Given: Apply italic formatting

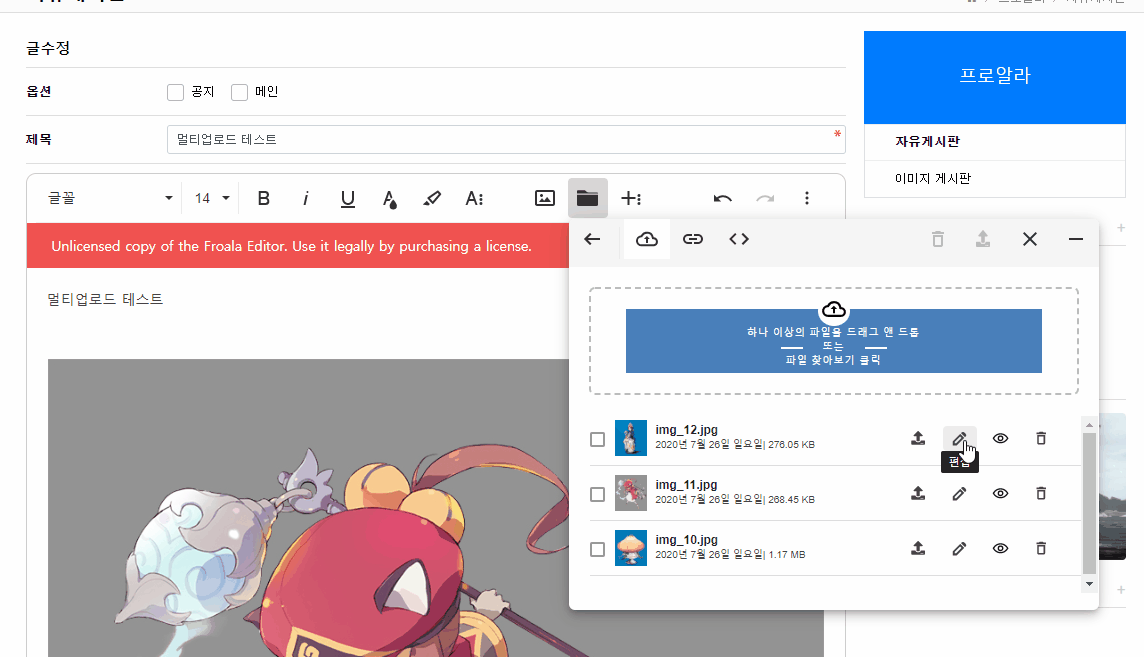Looking at the screenshot, I should tap(306, 198).
